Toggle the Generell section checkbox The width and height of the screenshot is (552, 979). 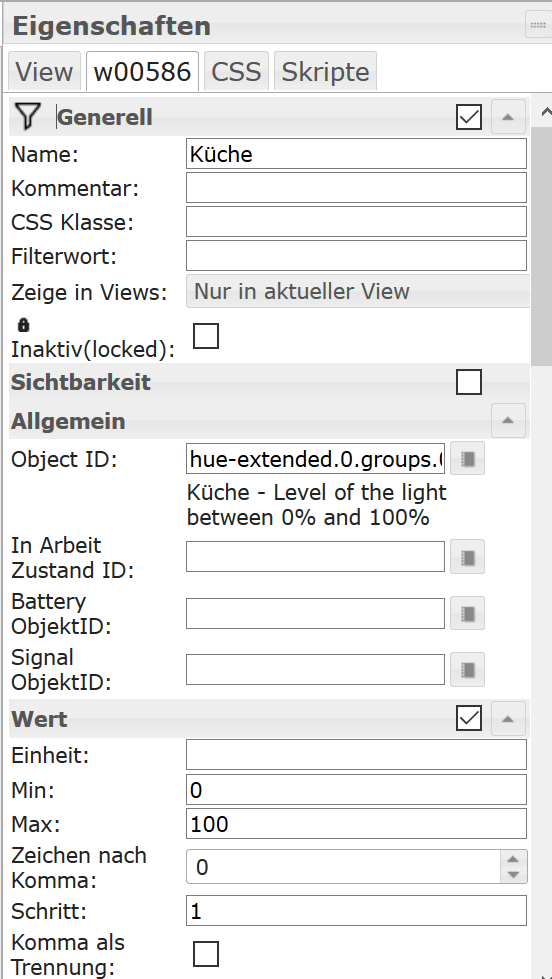point(469,117)
